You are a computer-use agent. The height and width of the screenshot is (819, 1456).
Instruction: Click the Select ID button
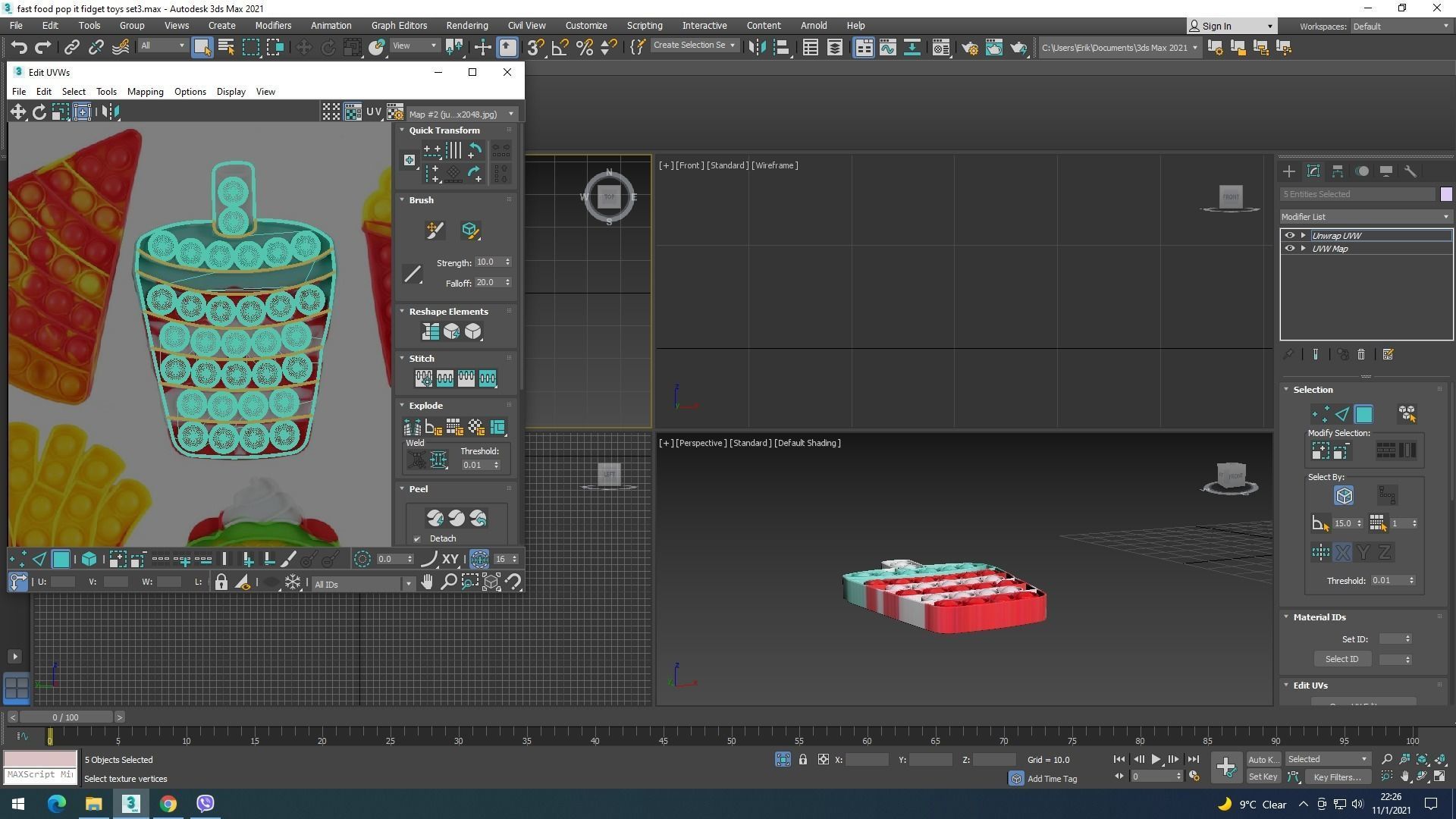point(1341,659)
